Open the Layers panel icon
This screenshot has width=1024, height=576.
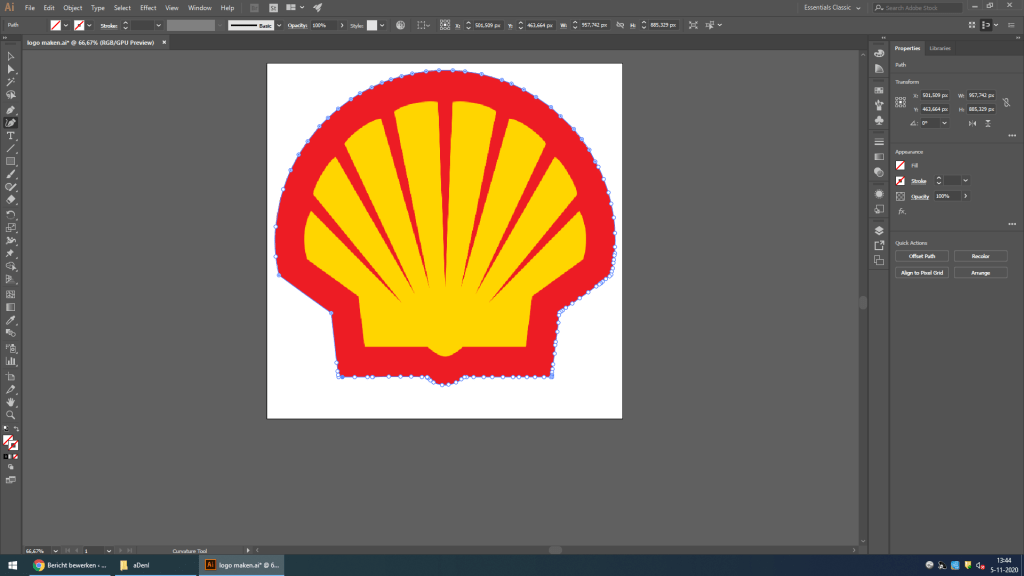[879, 228]
